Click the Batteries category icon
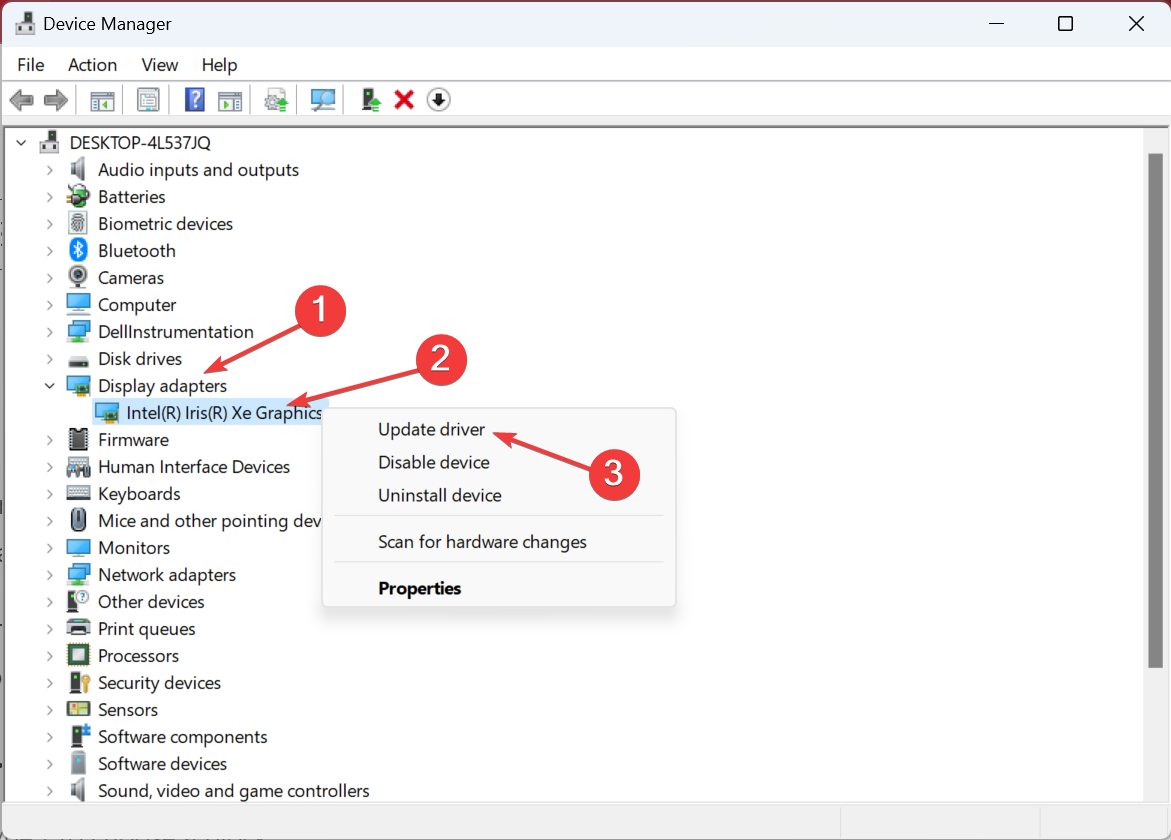The height and width of the screenshot is (840, 1171). click(78, 196)
